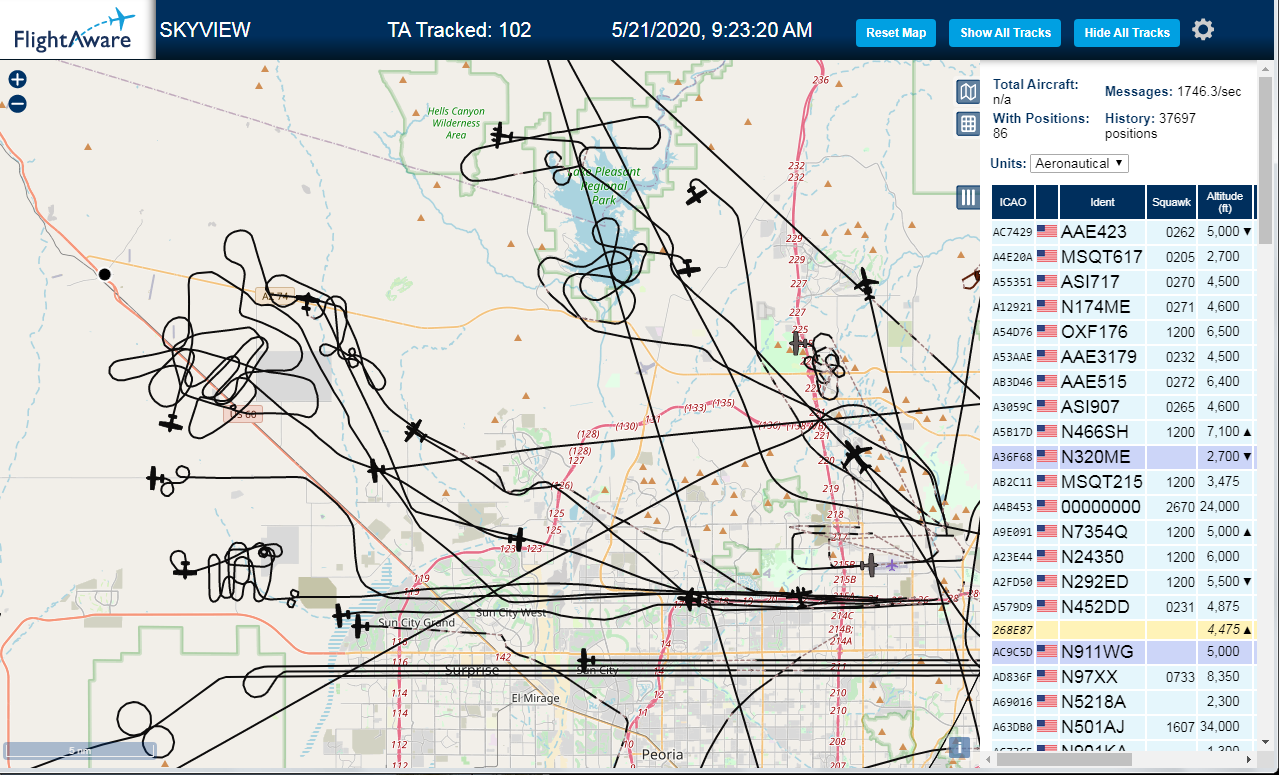The width and height of the screenshot is (1279, 775).
Task: Select the ASI907 aircraft row
Action: (1123, 407)
